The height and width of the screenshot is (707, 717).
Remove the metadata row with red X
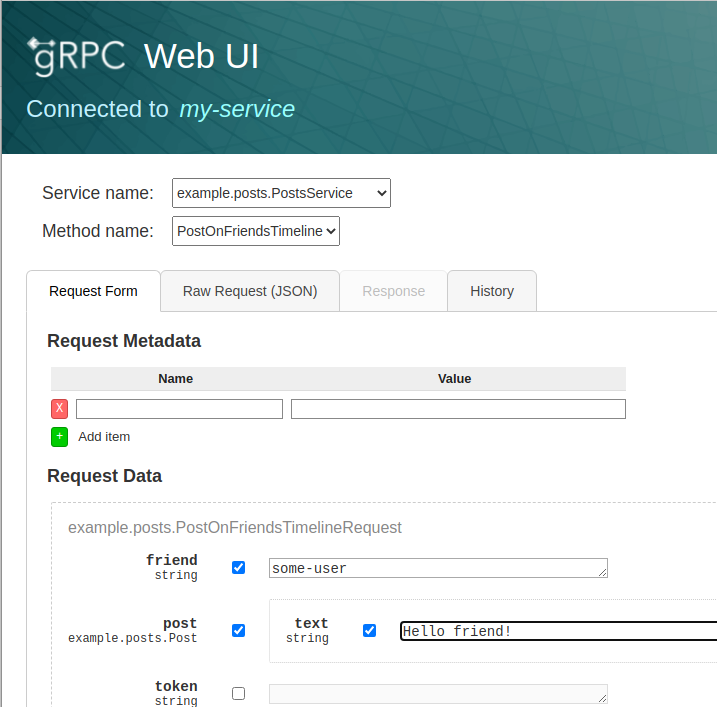(x=59, y=409)
